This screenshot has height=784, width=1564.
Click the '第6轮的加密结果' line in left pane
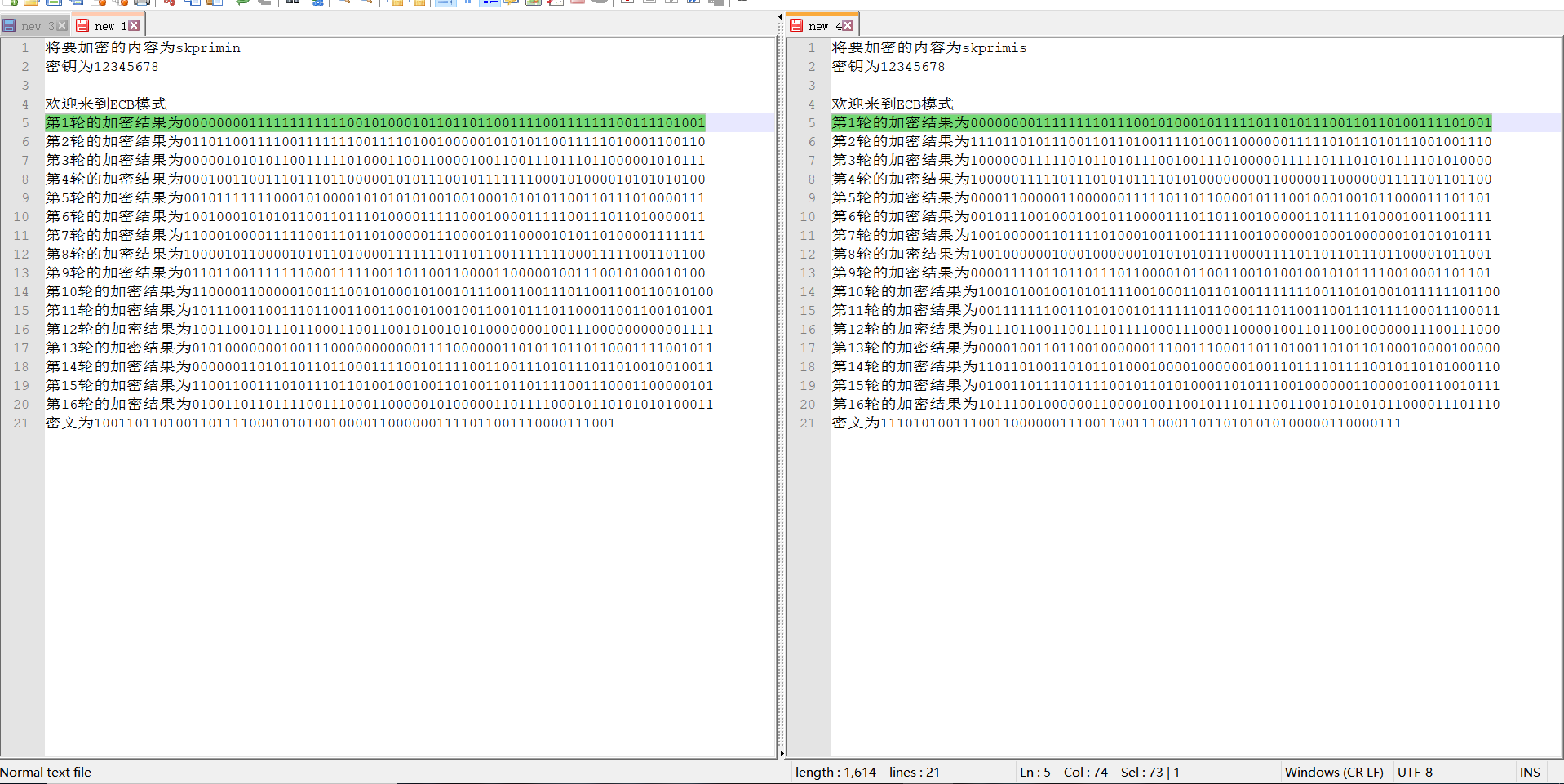click(x=375, y=217)
